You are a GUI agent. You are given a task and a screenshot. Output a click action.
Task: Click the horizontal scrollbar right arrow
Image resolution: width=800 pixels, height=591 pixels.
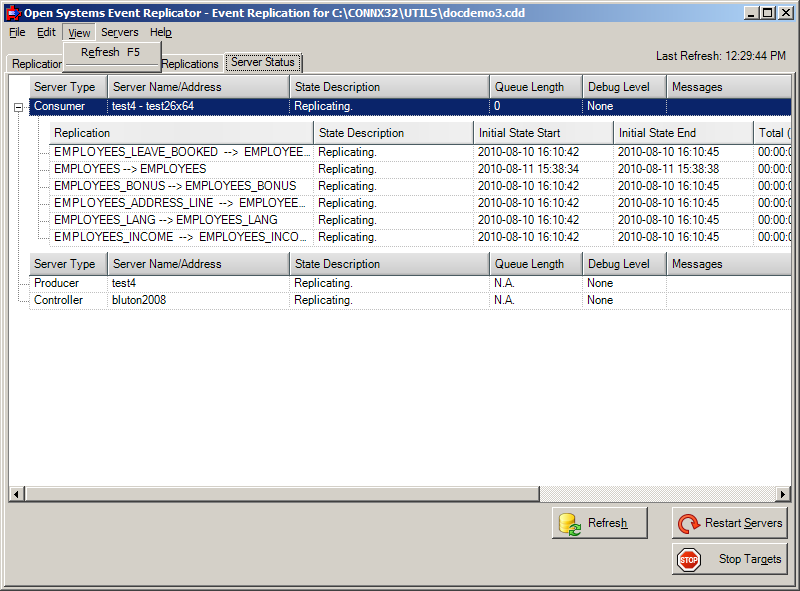[x=784, y=493]
